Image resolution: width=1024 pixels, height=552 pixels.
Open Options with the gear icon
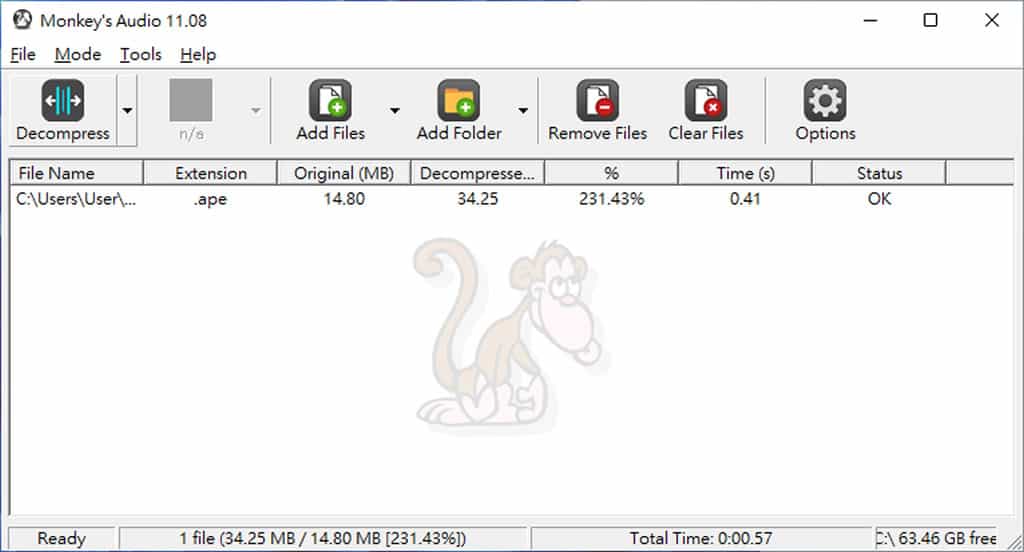[x=825, y=101]
